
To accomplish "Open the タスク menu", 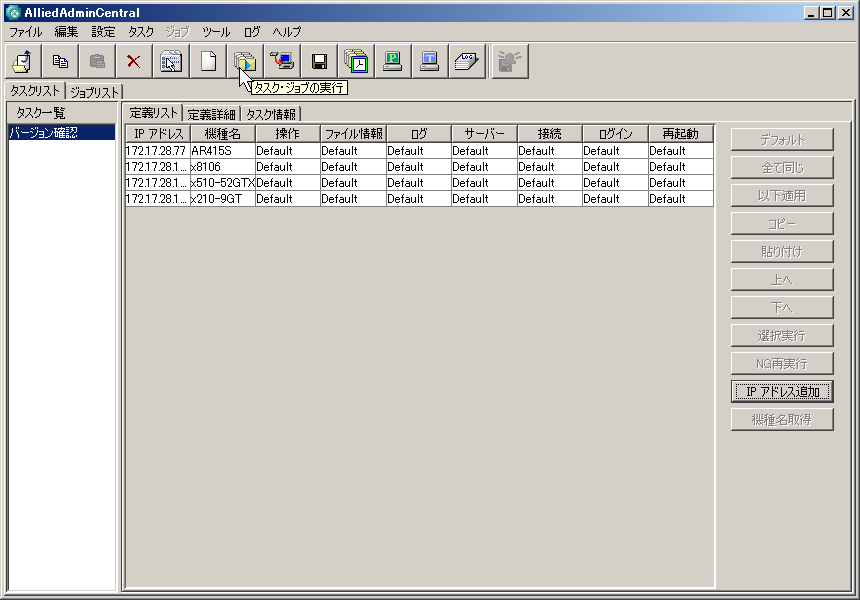I will click(141, 32).
